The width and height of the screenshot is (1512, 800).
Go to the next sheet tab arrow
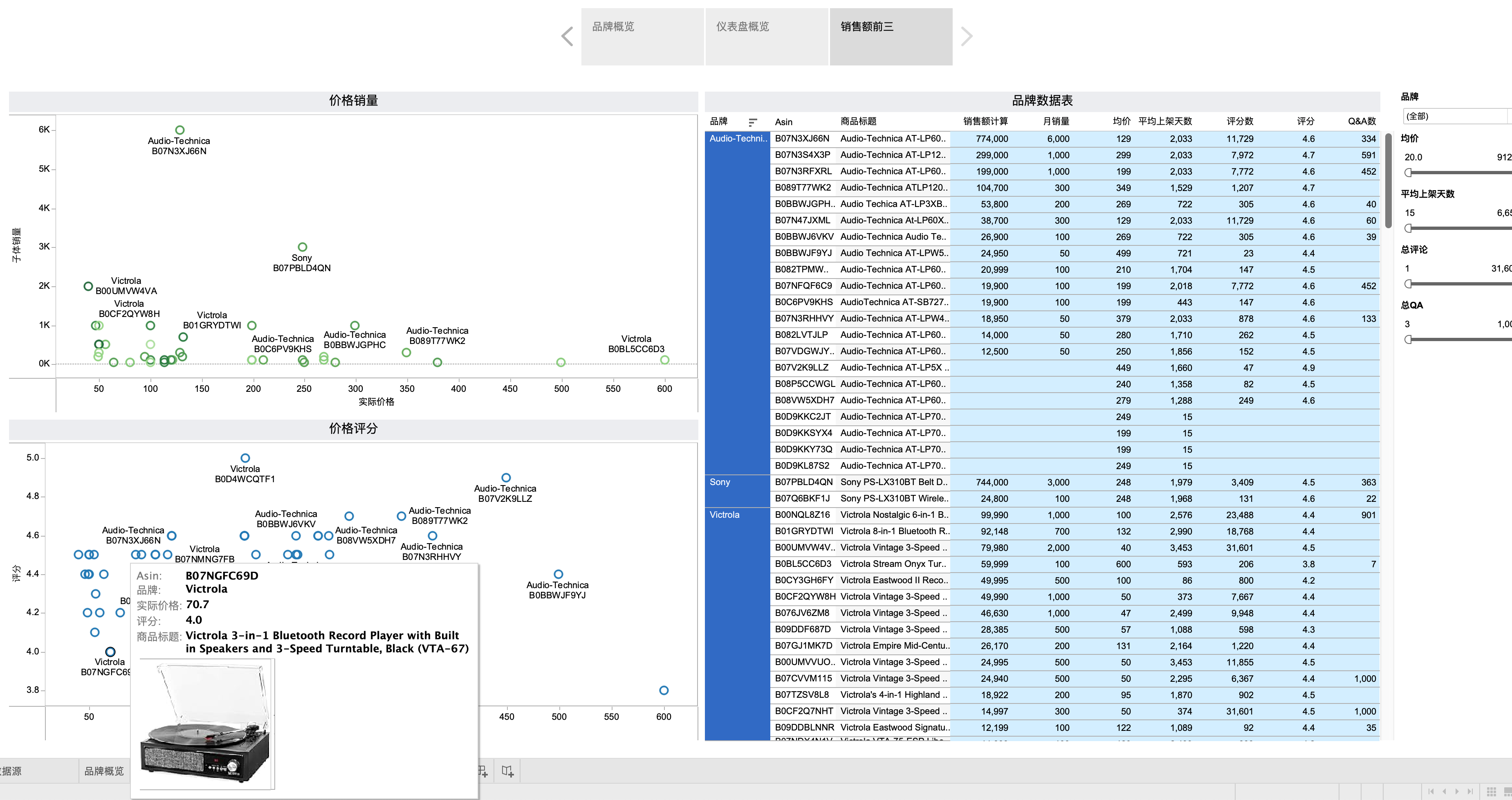1457,791
